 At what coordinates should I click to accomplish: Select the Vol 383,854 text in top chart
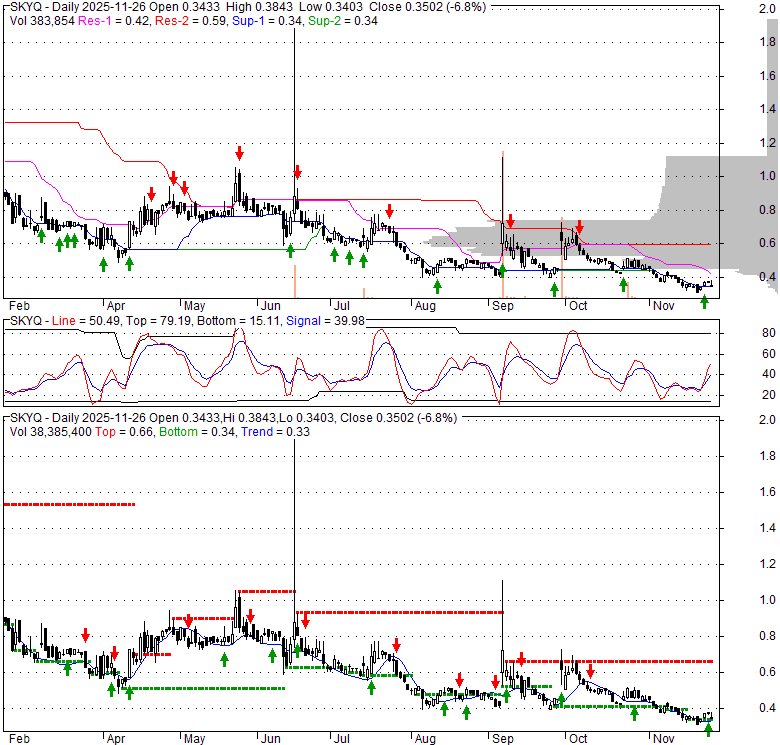[42, 21]
